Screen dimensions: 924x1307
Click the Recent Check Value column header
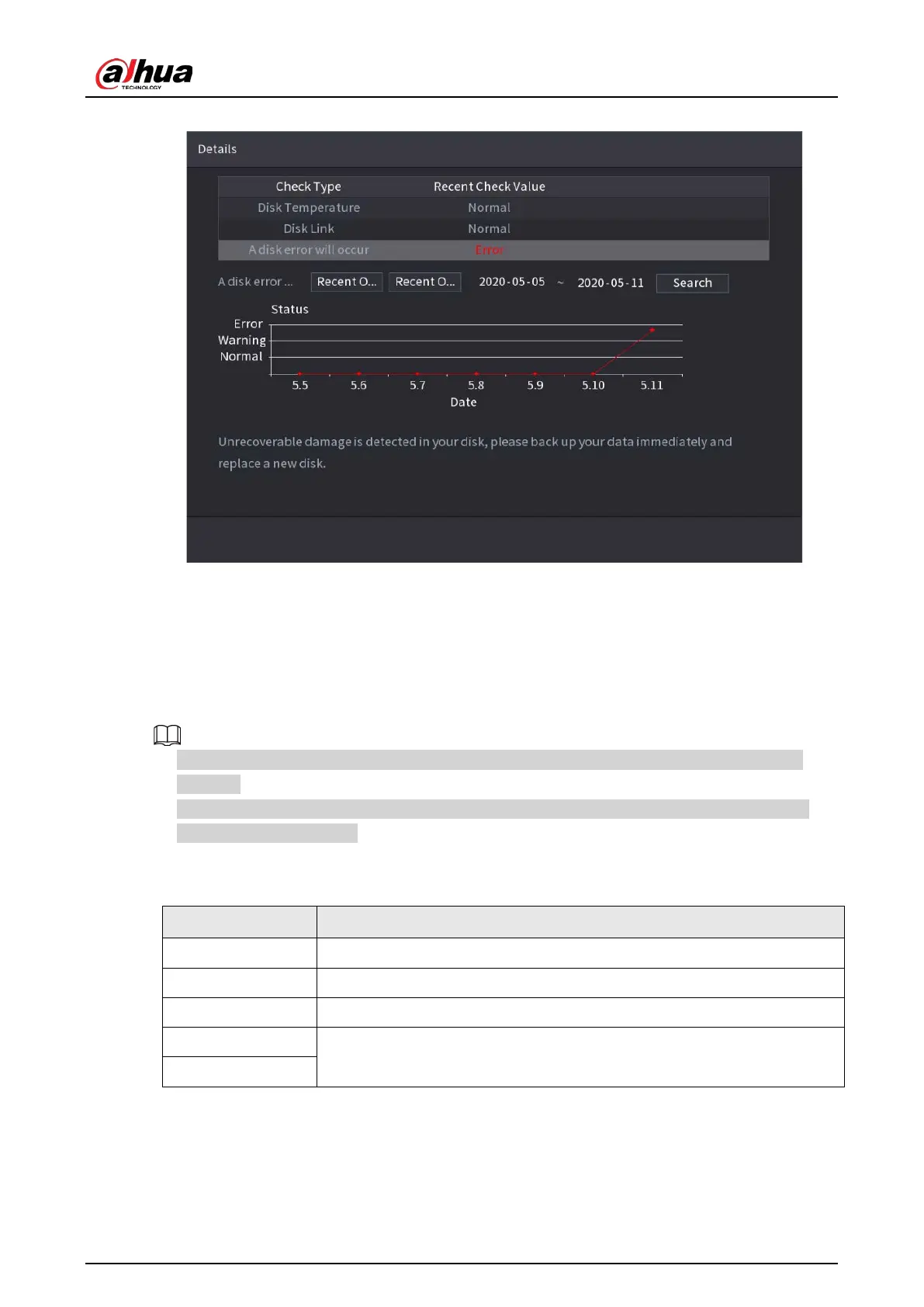click(x=490, y=186)
